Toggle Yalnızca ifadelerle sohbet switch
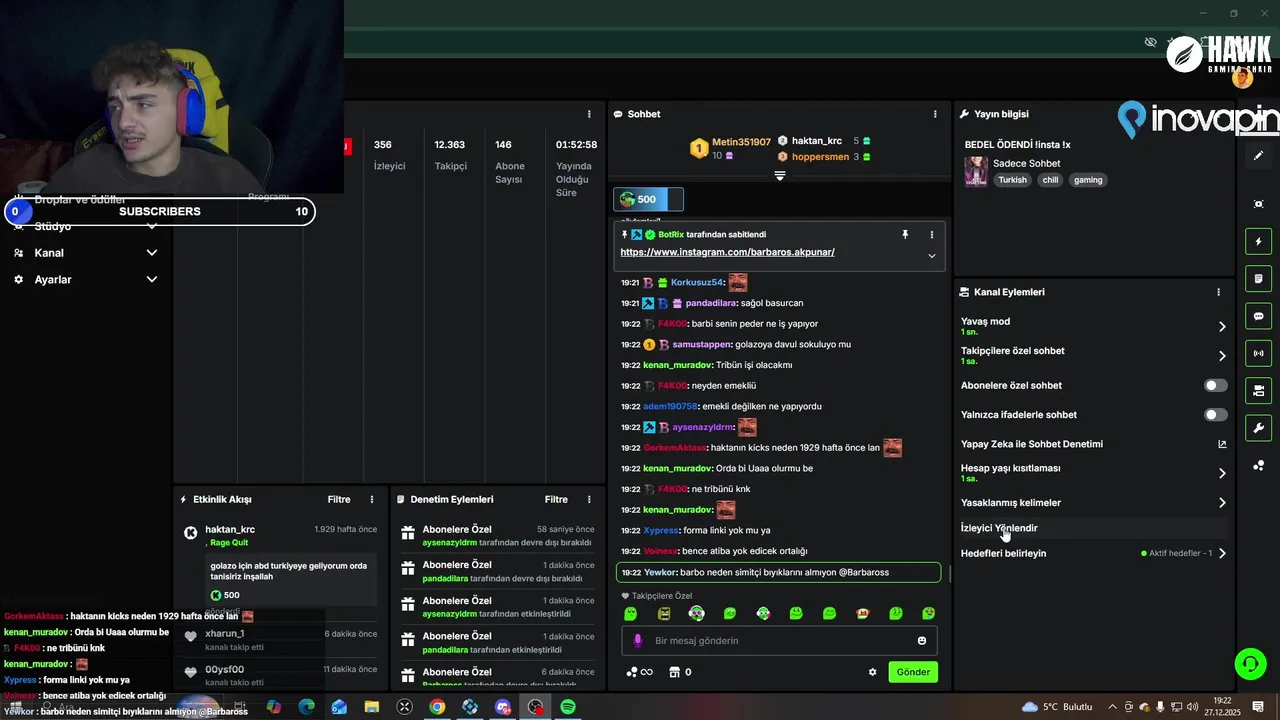Image resolution: width=1280 pixels, height=720 pixels. (x=1215, y=414)
